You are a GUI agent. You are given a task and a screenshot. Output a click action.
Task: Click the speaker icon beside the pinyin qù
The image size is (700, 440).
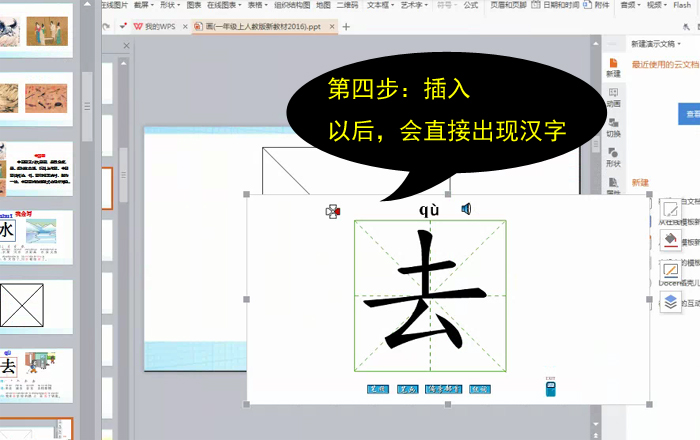pyautogui.click(x=466, y=209)
